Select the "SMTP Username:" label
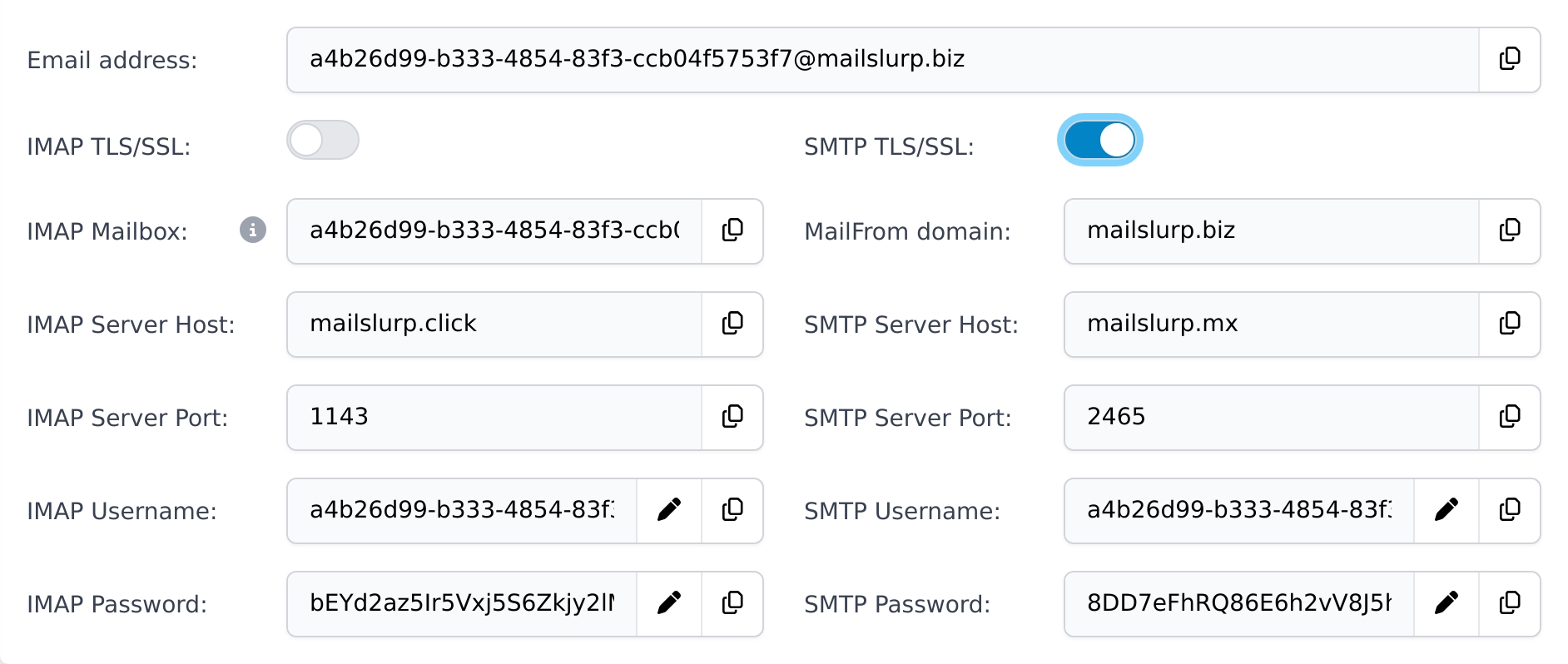 point(902,511)
